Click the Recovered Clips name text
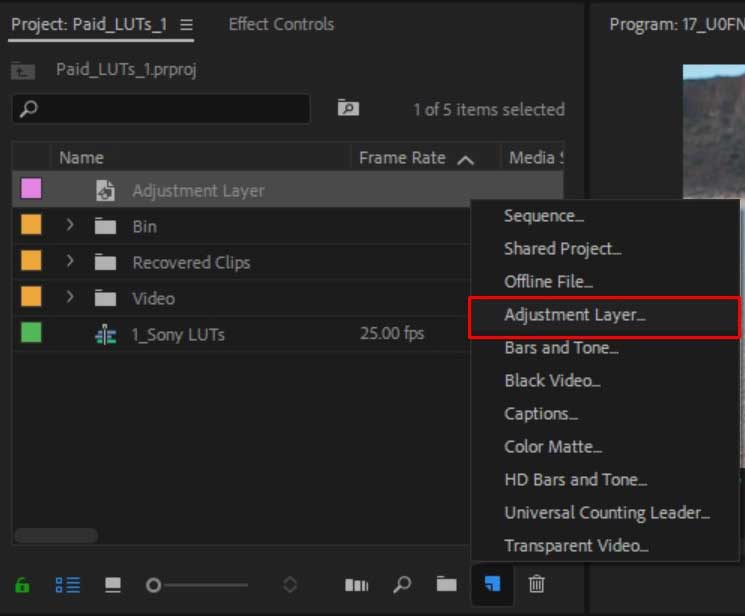Screen dimensions: 745x616 [191, 262]
